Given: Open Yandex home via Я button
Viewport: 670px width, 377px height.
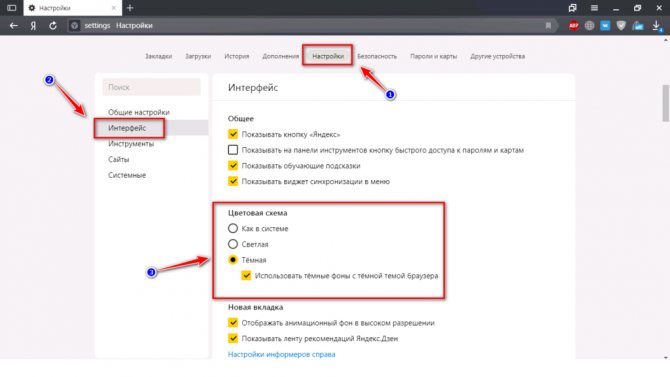Looking at the screenshot, I should [33, 26].
